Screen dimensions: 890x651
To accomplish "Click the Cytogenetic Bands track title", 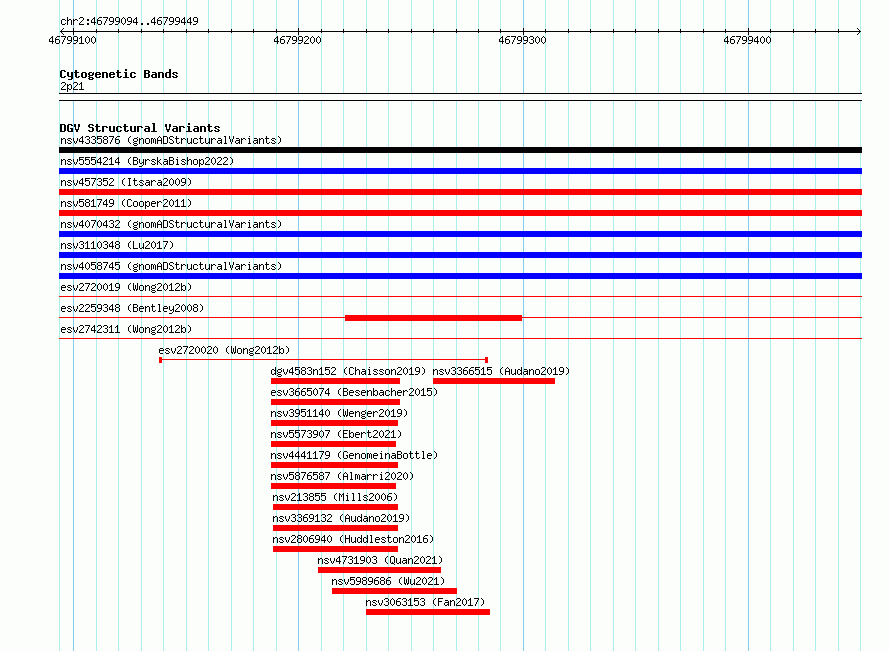I will click(119, 74).
